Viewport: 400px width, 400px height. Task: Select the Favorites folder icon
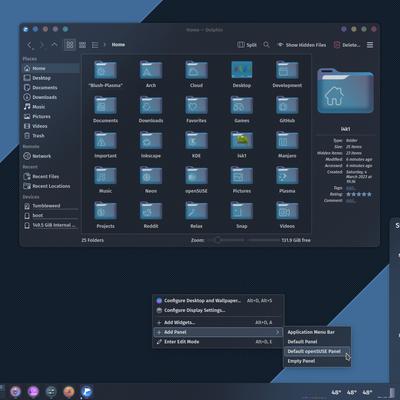196,105
